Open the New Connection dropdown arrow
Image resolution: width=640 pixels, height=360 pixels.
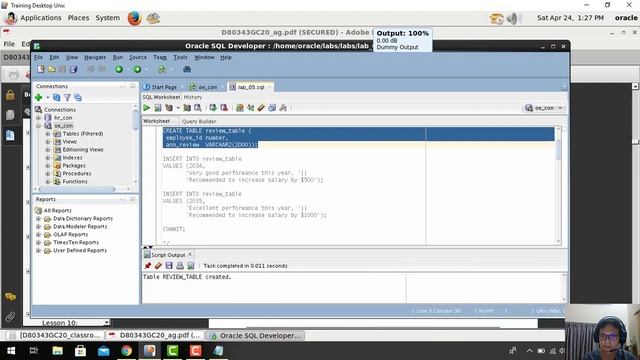click(x=47, y=98)
